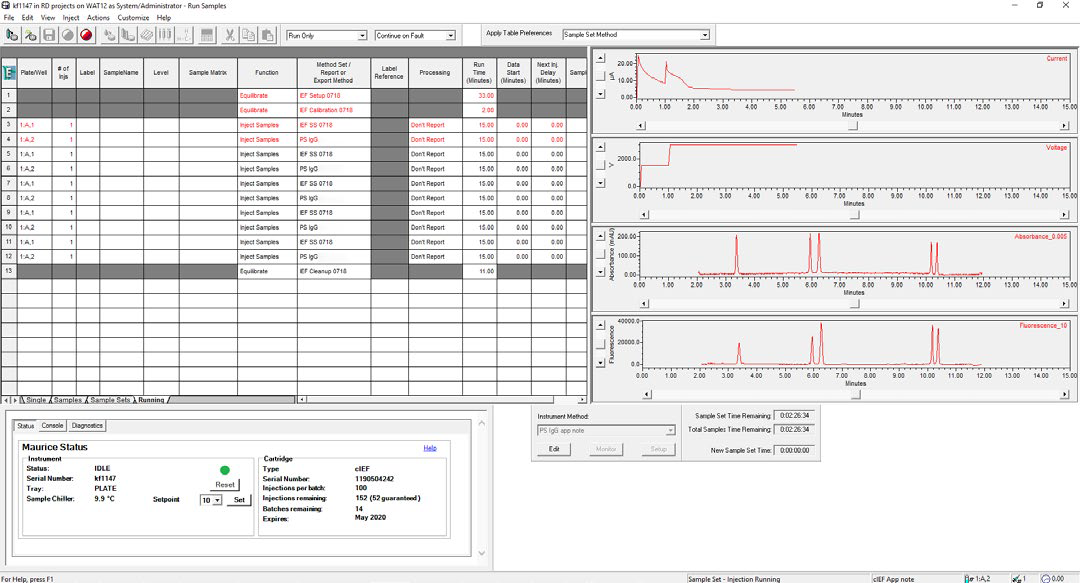Image resolution: width=1080 pixels, height=583 pixels.
Task: Select the red Abort run icon
Action: pos(86,34)
